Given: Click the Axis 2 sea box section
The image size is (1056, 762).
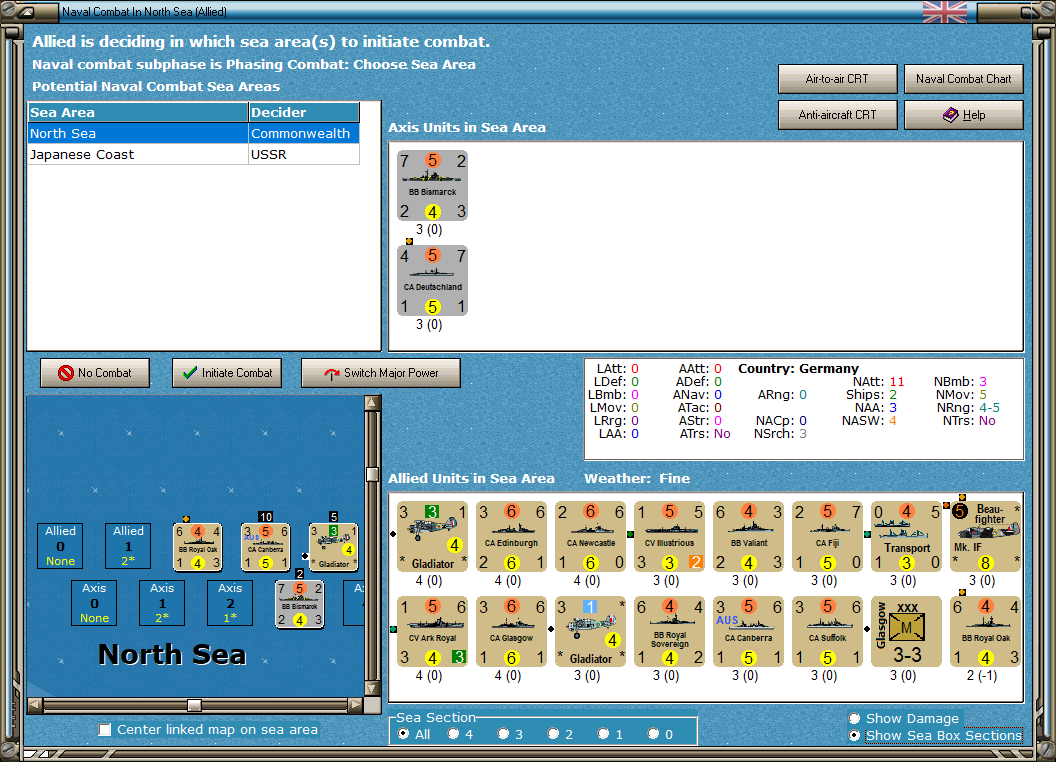Looking at the screenshot, I should click(230, 603).
